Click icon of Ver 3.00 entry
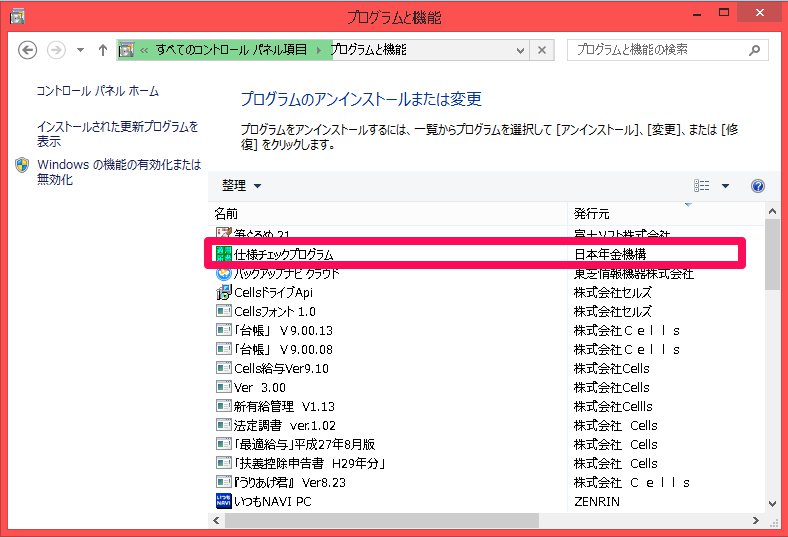 (x=224, y=387)
